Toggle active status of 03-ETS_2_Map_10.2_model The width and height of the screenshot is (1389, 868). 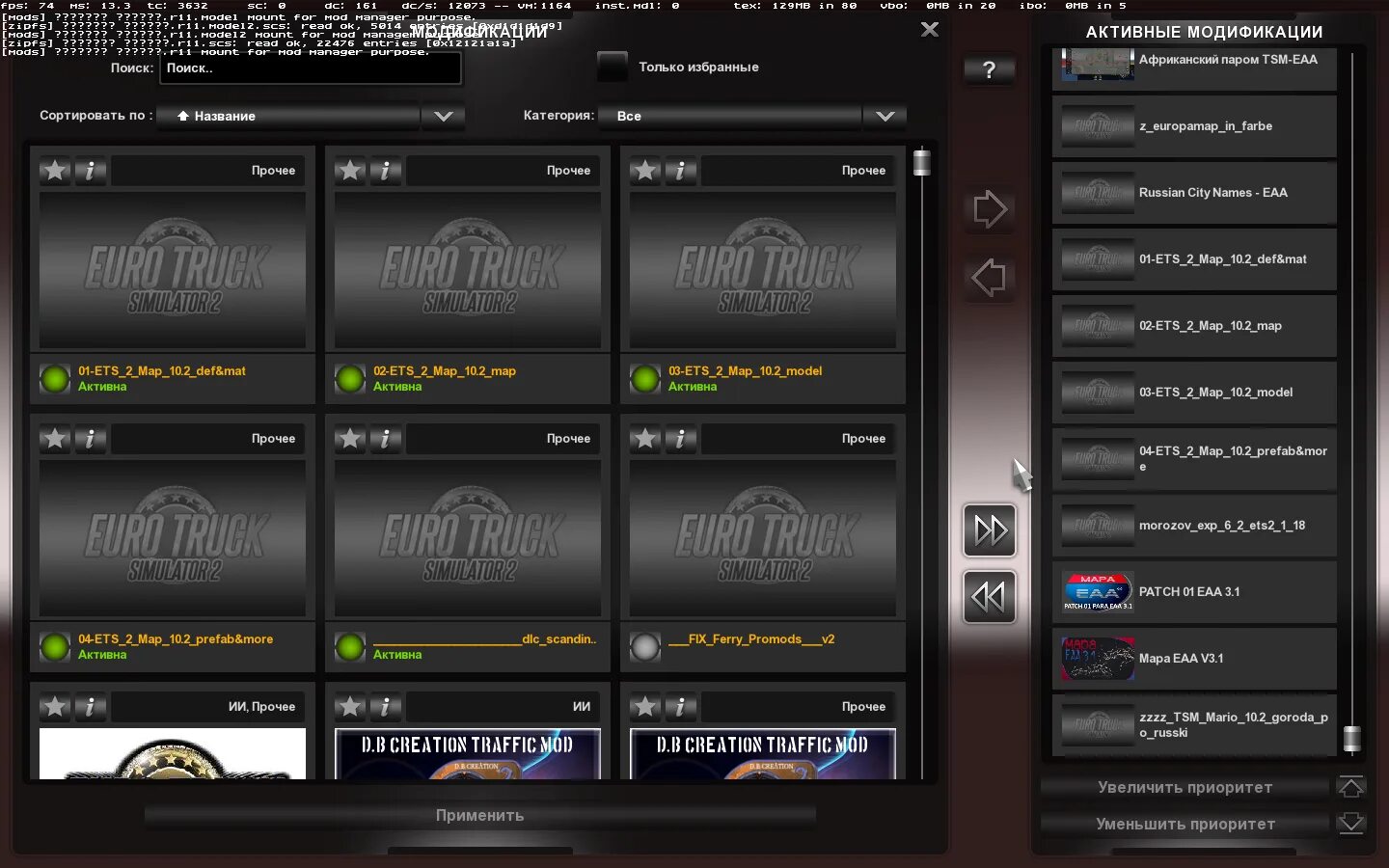tap(645, 378)
